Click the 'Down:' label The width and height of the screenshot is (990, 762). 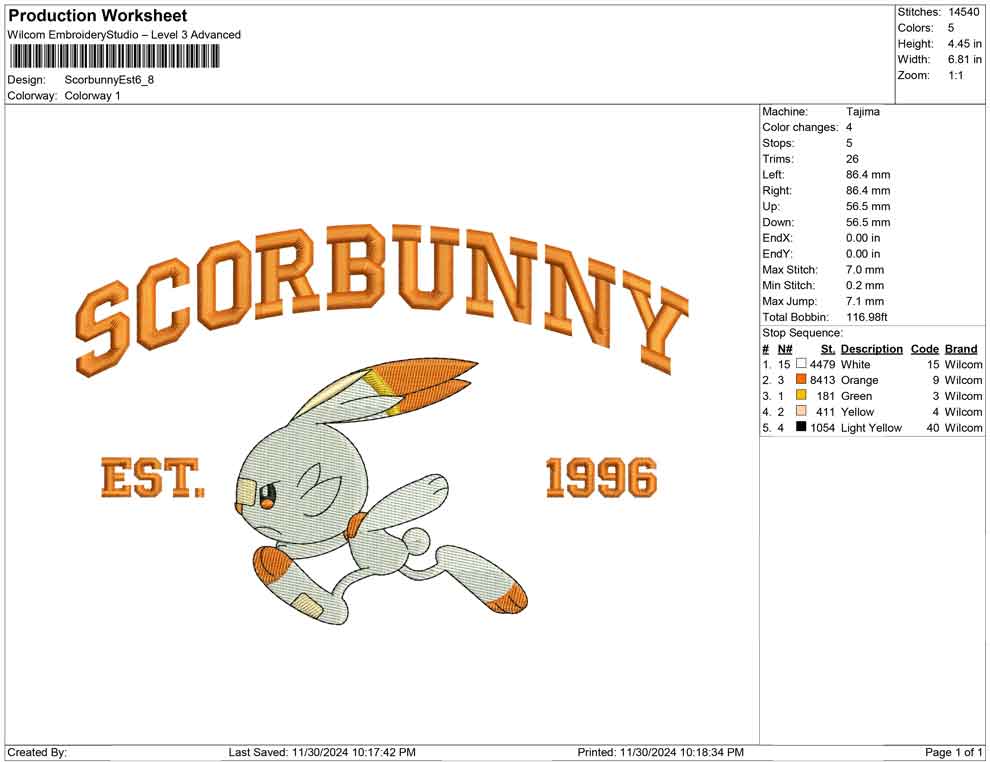pyautogui.click(x=778, y=222)
